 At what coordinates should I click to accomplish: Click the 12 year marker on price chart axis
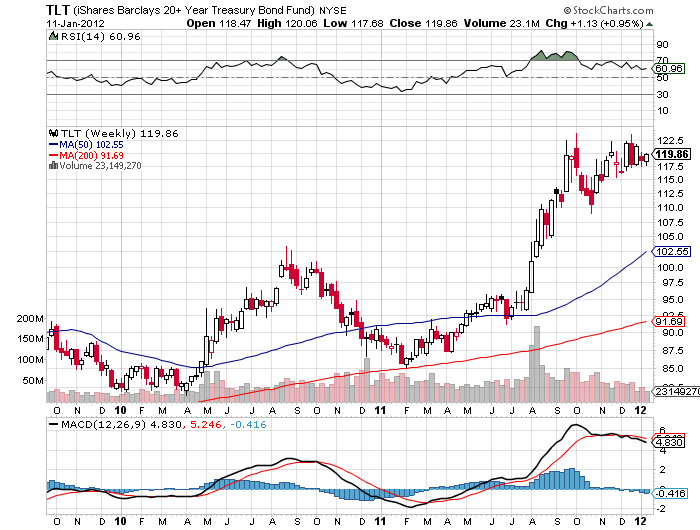click(640, 410)
